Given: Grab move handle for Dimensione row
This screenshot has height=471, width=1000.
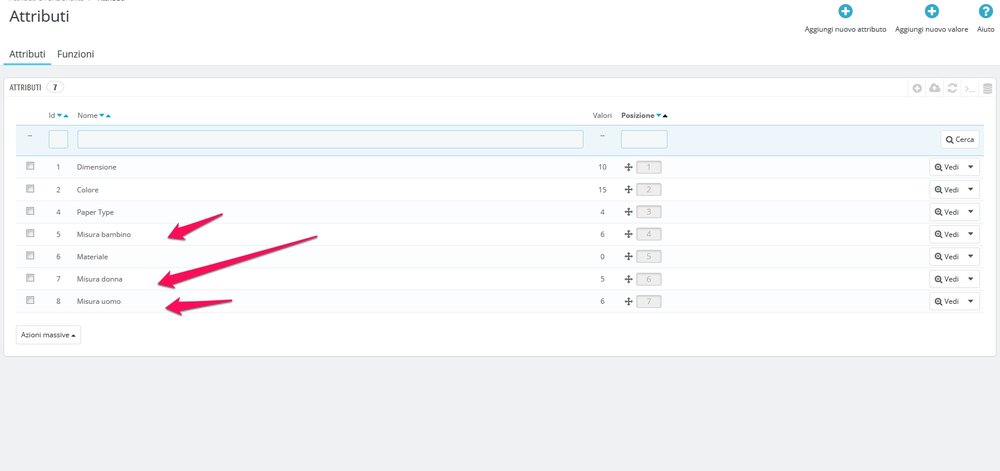Looking at the screenshot, I should coord(628,167).
